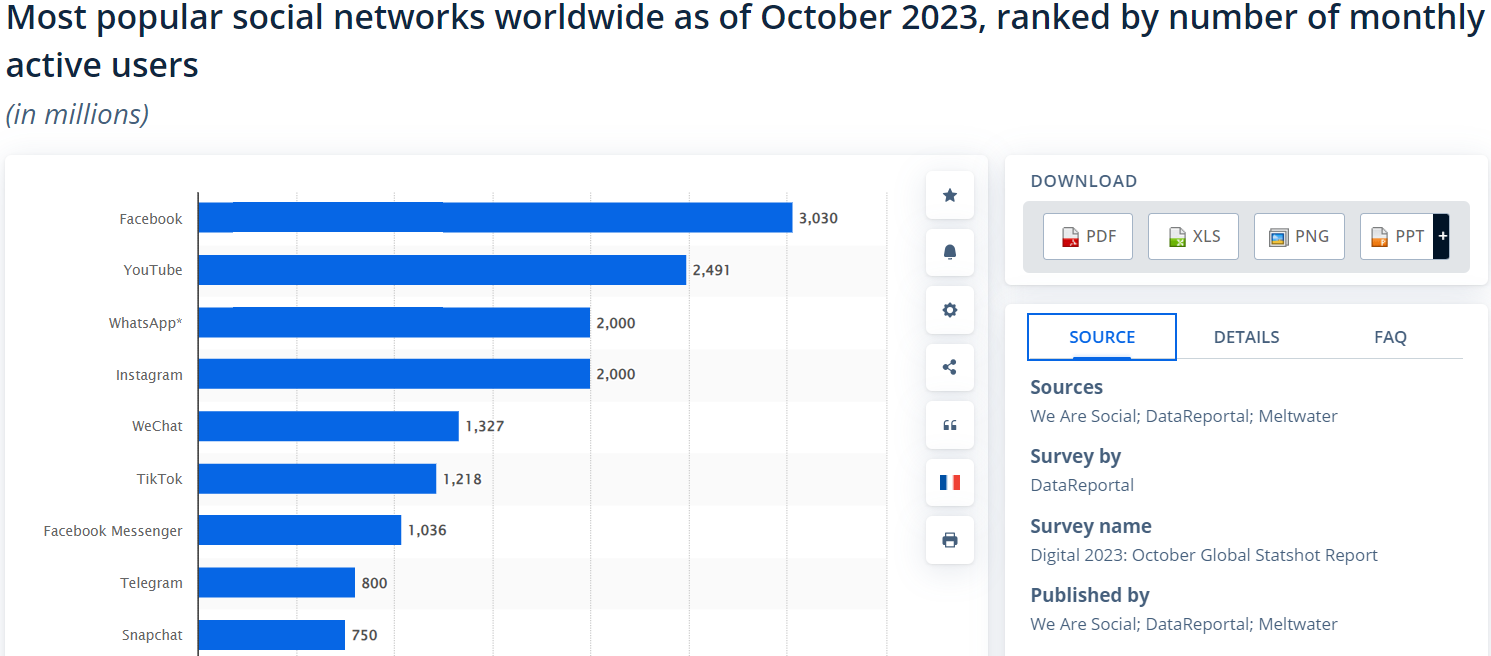Click the WhatsApp* axis label

tap(146, 323)
